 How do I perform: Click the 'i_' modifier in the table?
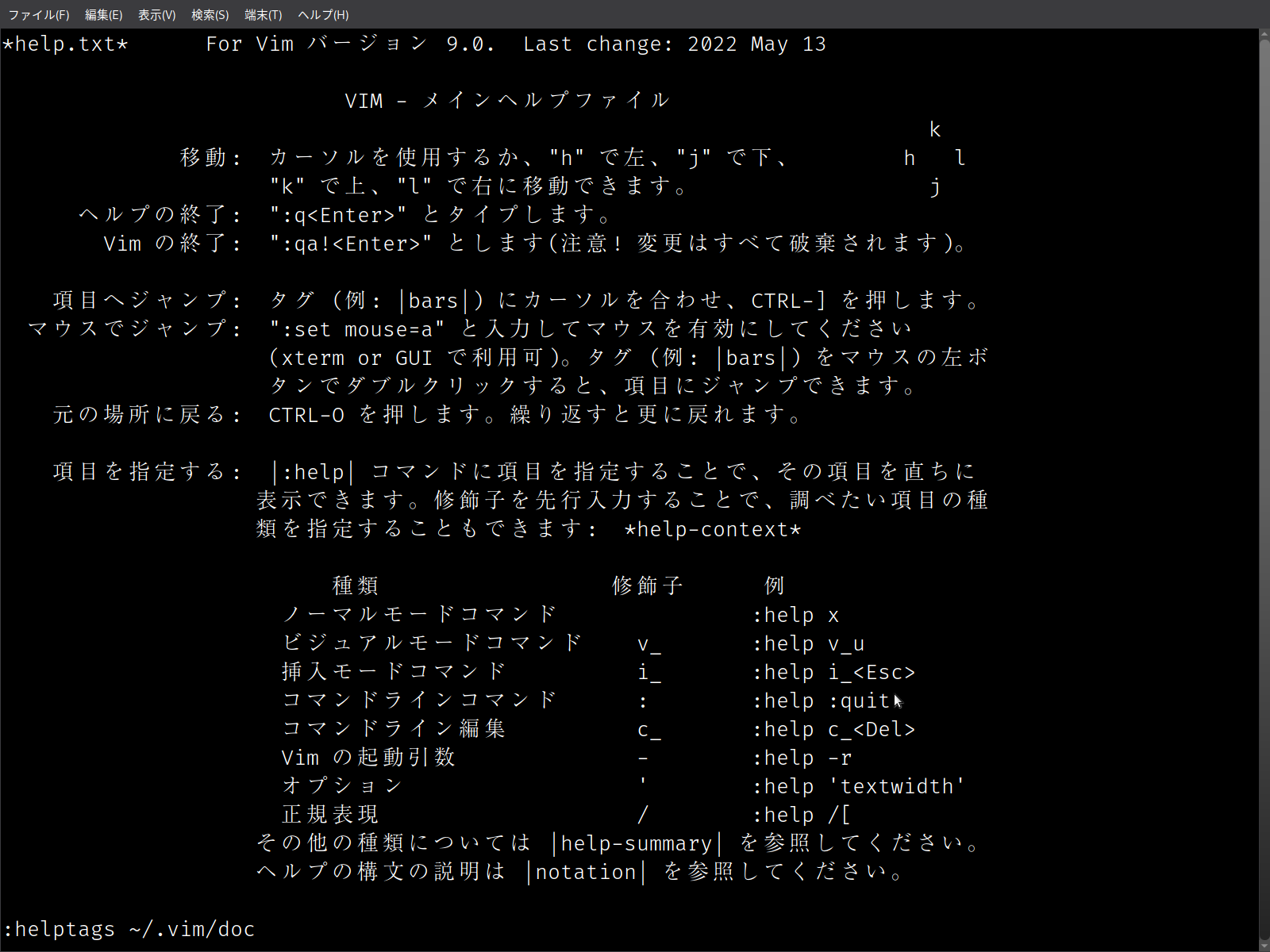click(x=649, y=672)
